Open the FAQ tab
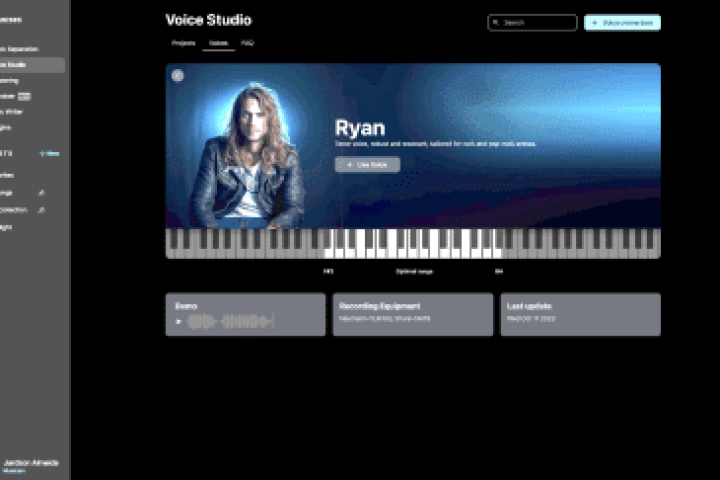The height and width of the screenshot is (480, 720). point(247,44)
